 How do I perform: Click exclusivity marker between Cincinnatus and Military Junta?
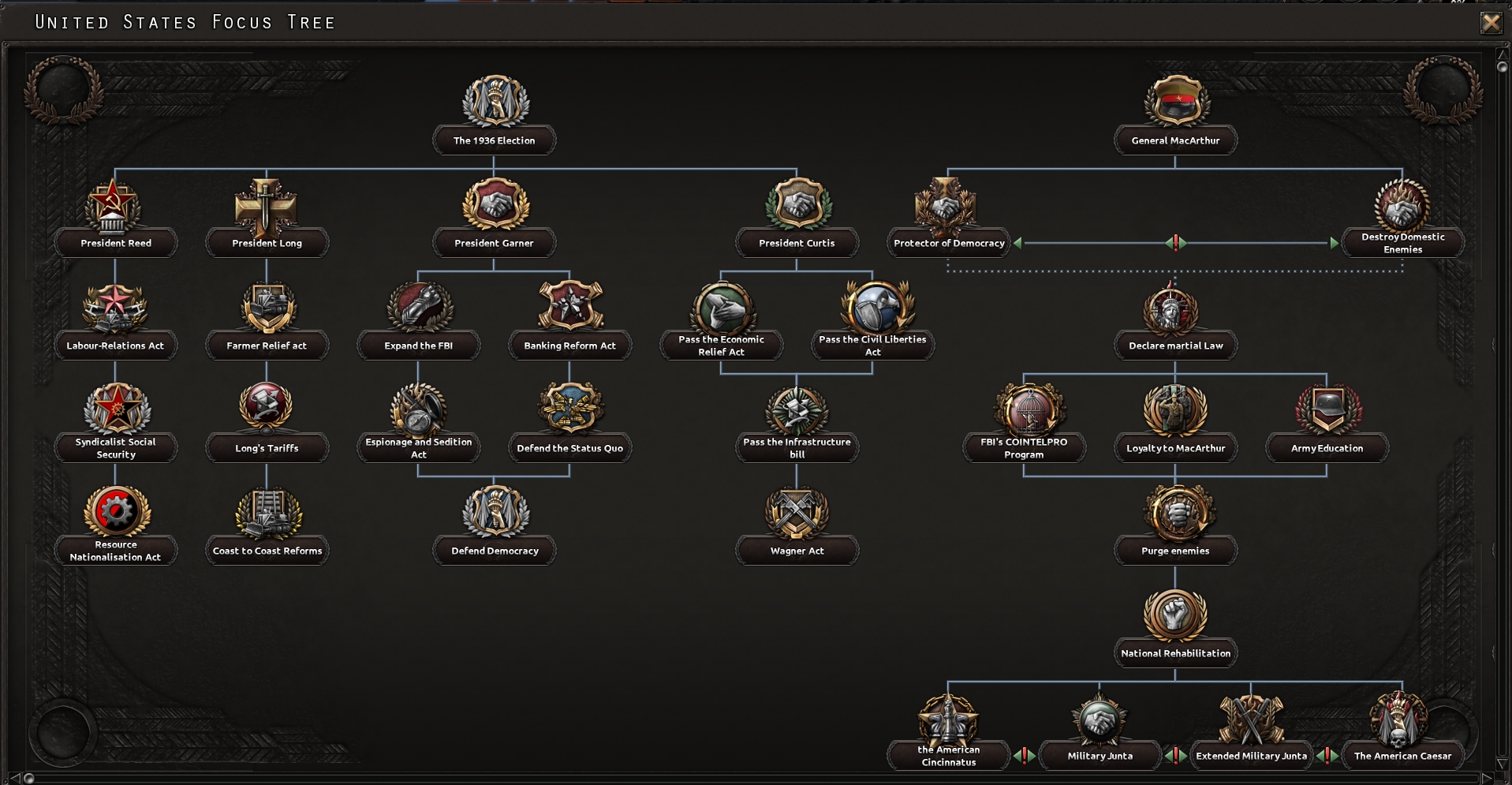1025,756
